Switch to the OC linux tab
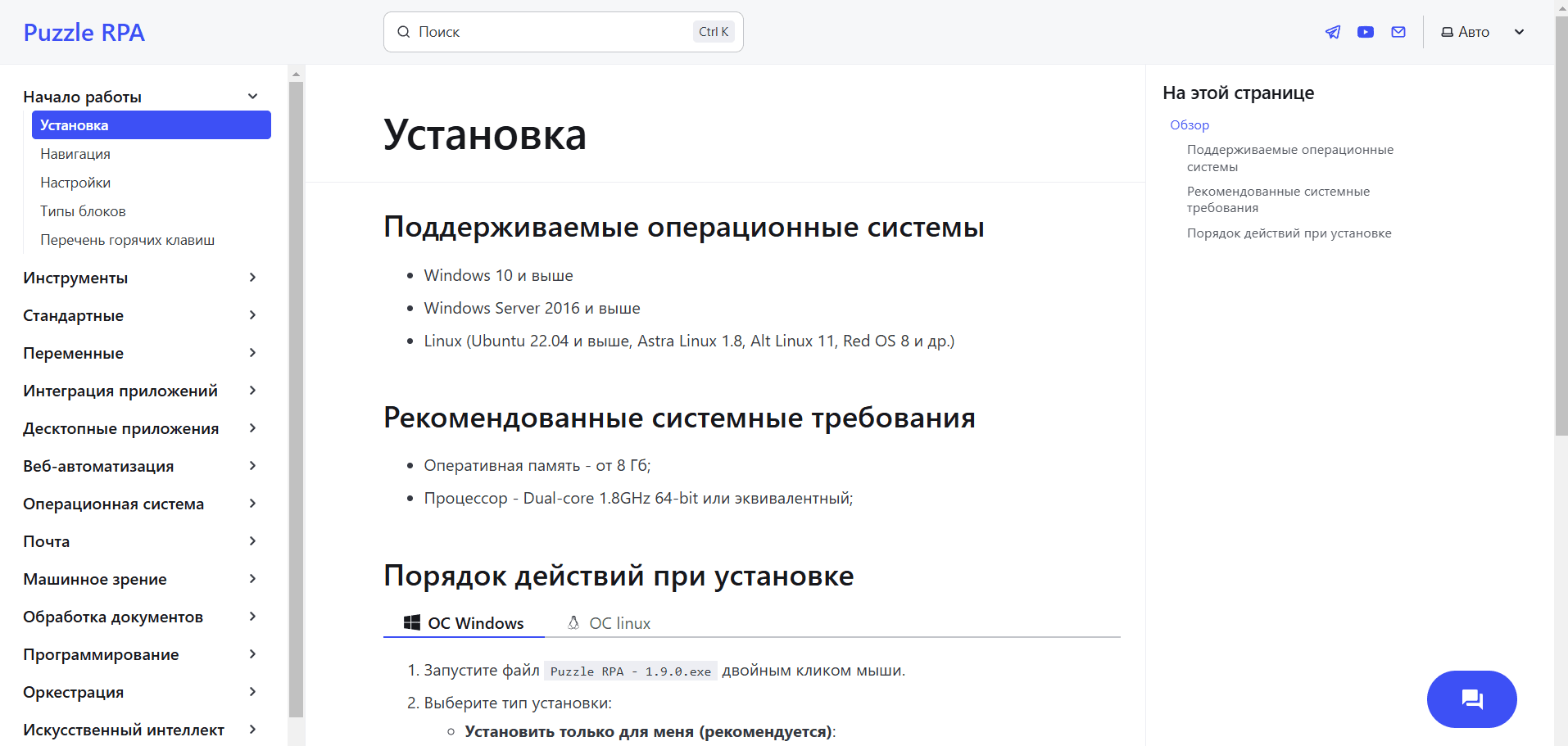The width and height of the screenshot is (1568, 746). 619,622
